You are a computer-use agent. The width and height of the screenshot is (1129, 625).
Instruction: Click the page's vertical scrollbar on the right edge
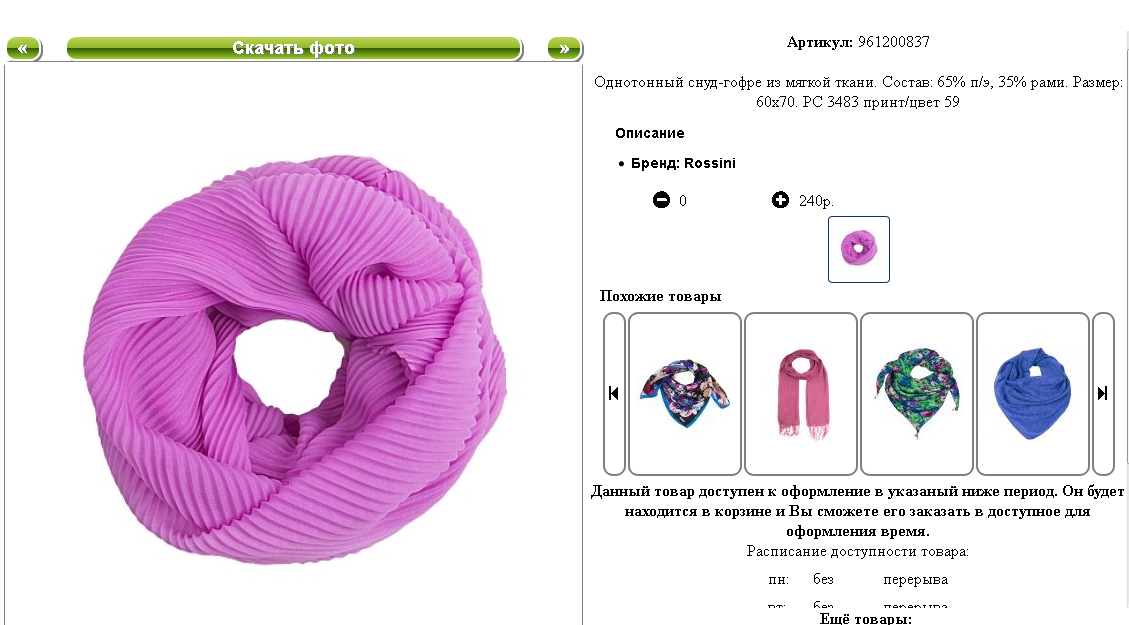point(1125,238)
